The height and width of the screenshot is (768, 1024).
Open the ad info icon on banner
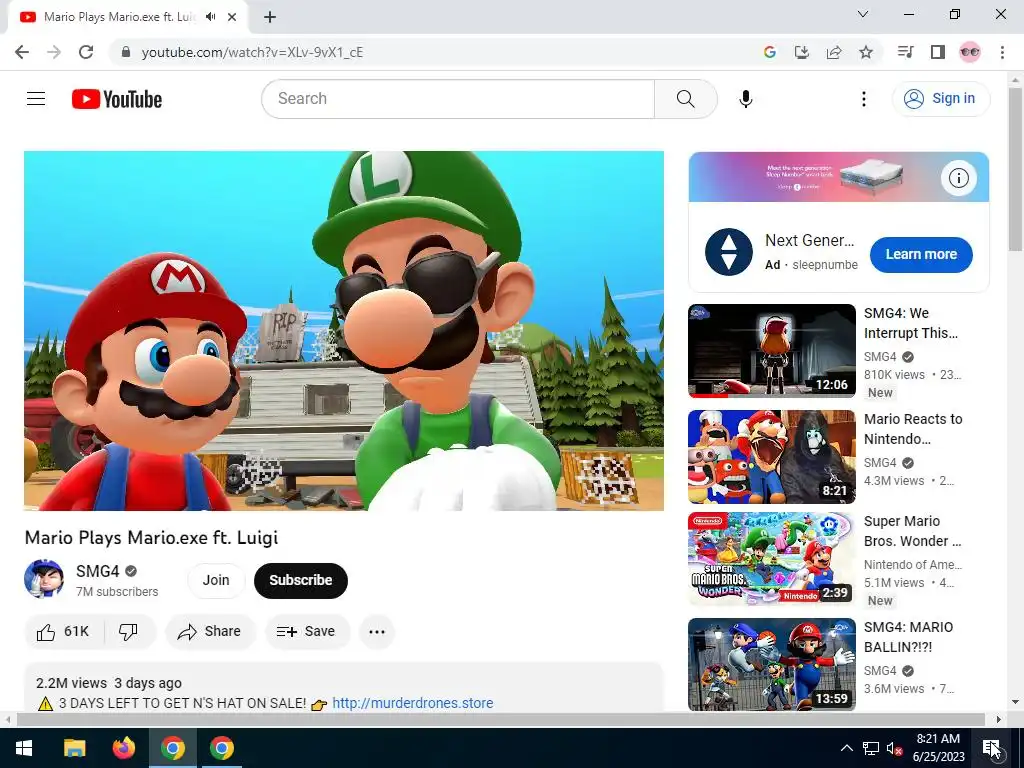(958, 178)
